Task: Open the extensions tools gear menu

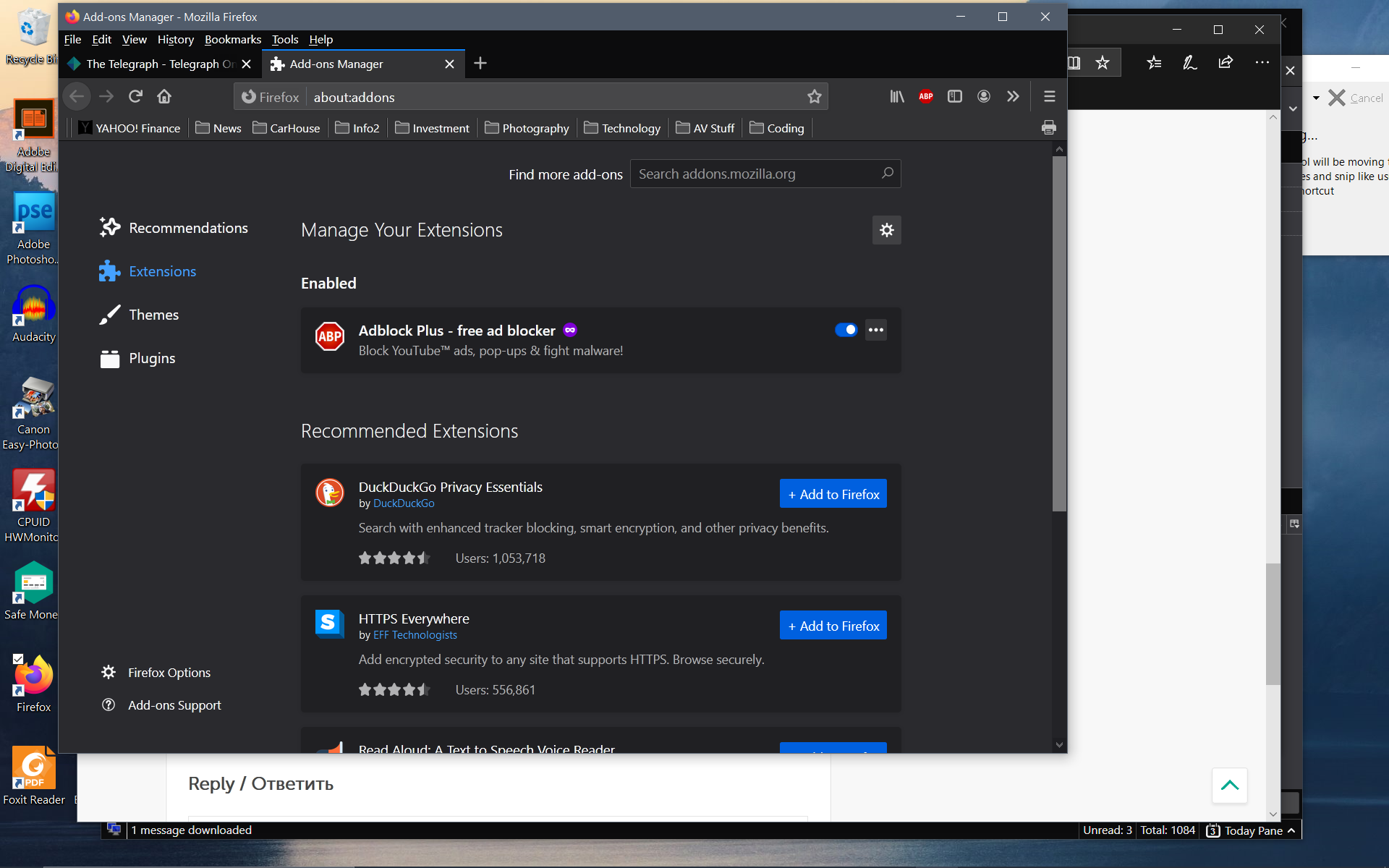Action: pyautogui.click(x=886, y=230)
